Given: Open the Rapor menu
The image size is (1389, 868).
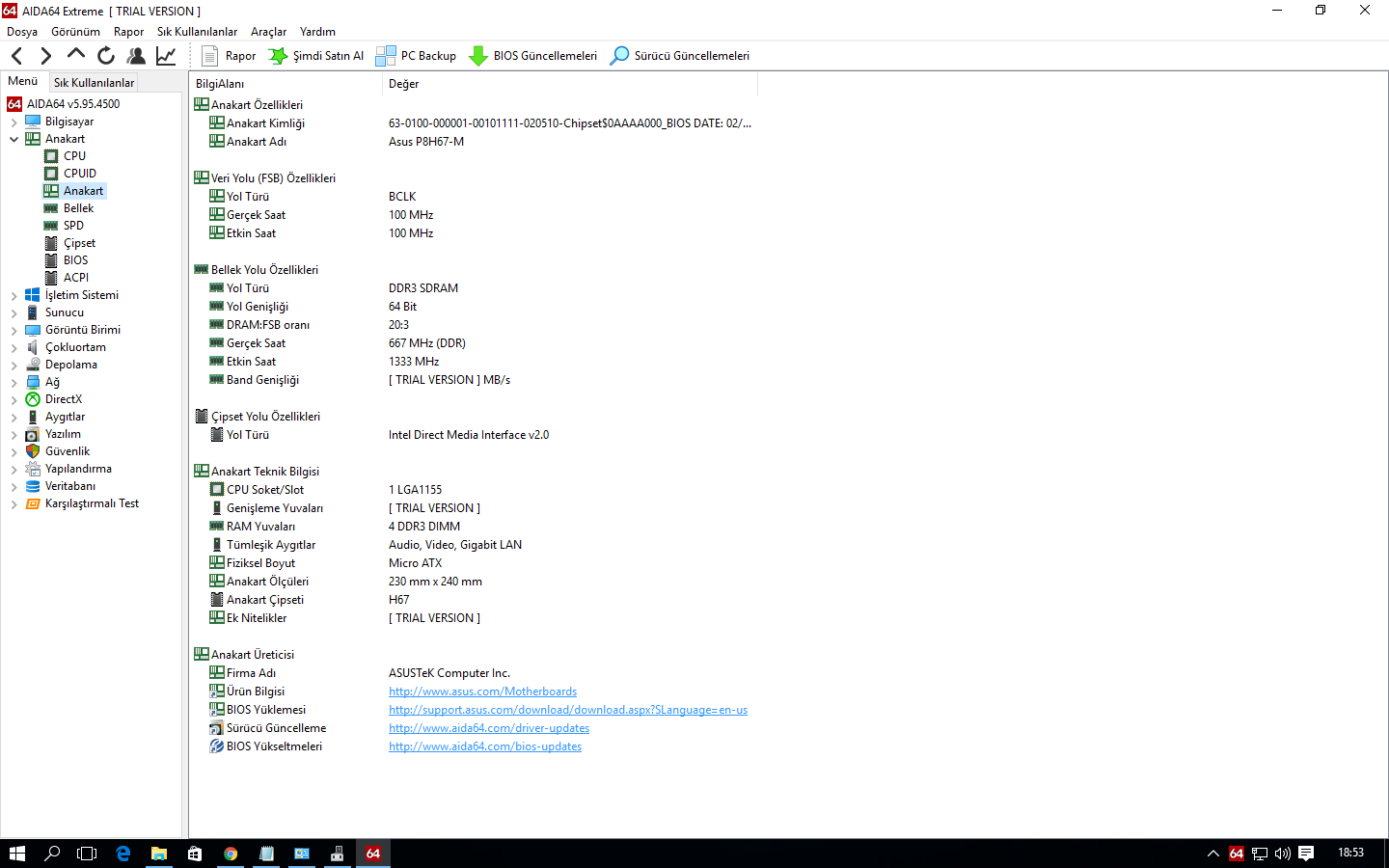Looking at the screenshot, I should (x=128, y=32).
